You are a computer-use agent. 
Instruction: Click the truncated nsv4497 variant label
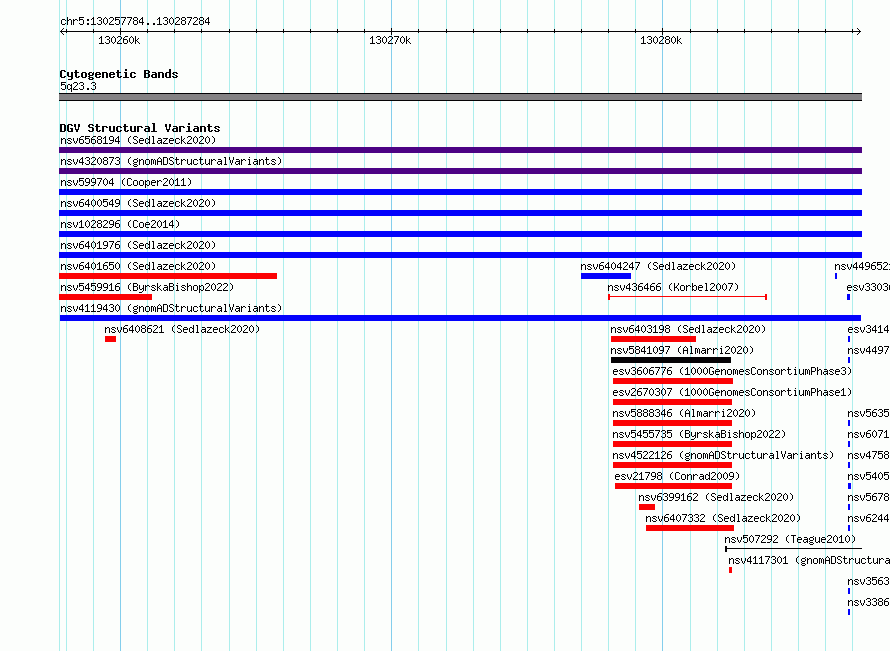tap(868, 350)
